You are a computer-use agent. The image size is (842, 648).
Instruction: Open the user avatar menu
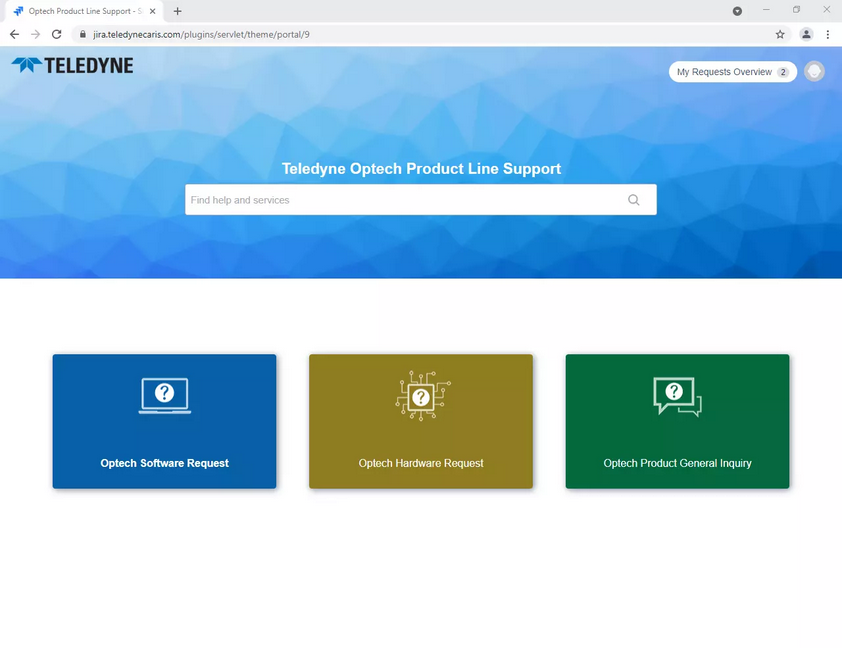point(814,71)
